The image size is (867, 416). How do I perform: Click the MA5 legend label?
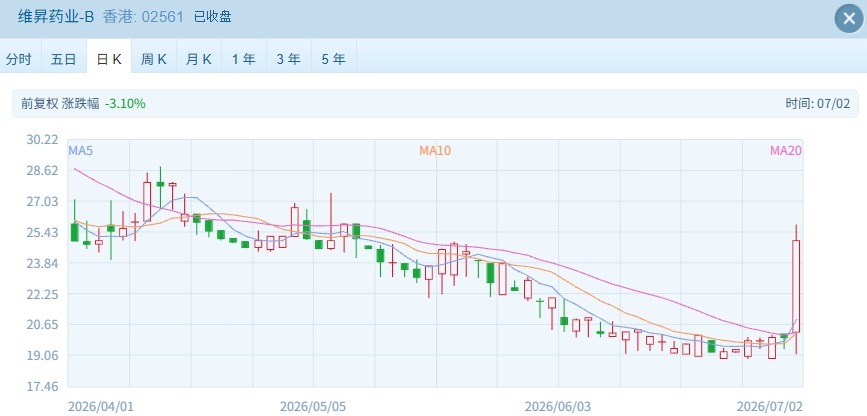80,150
